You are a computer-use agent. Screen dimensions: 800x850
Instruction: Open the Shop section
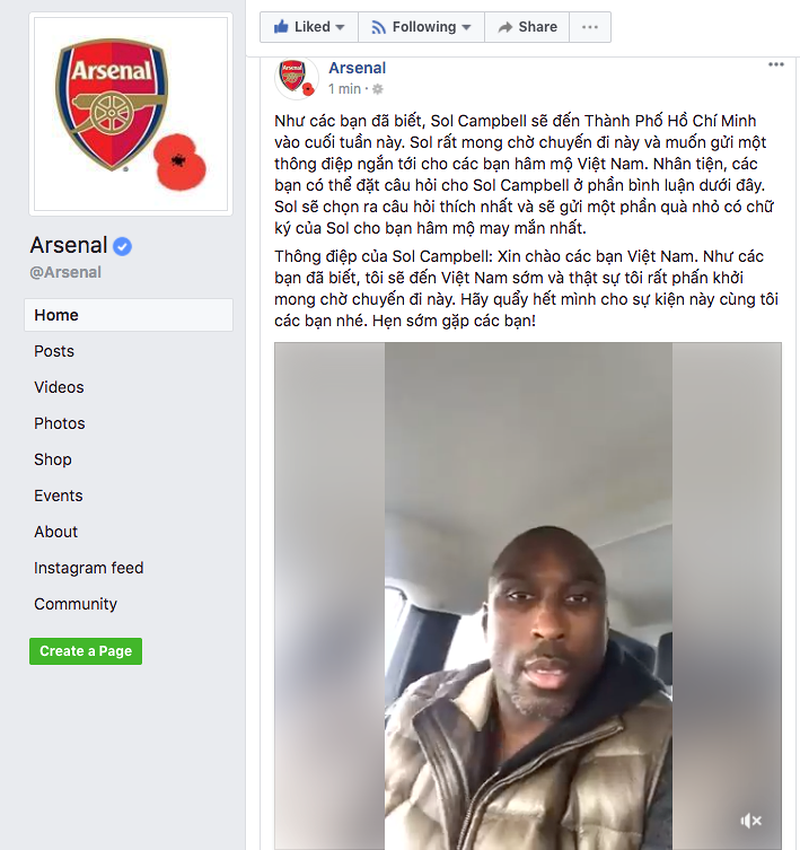pyautogui.click(x=53, y=459)
